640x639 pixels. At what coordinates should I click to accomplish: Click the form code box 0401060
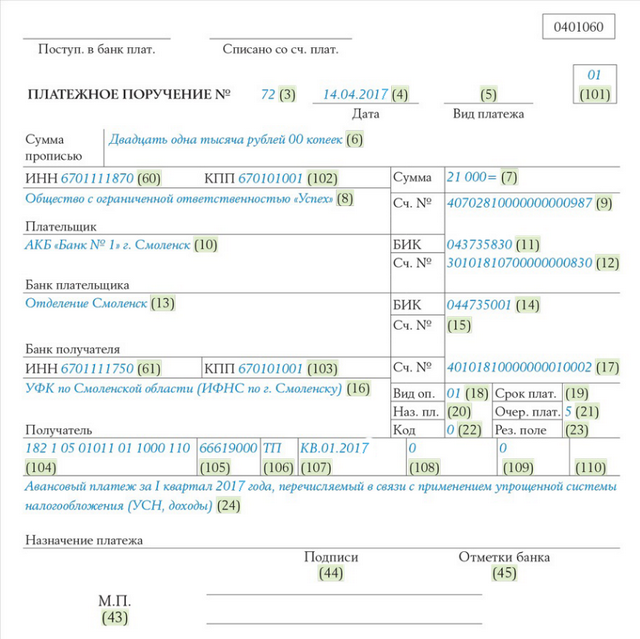578,27
